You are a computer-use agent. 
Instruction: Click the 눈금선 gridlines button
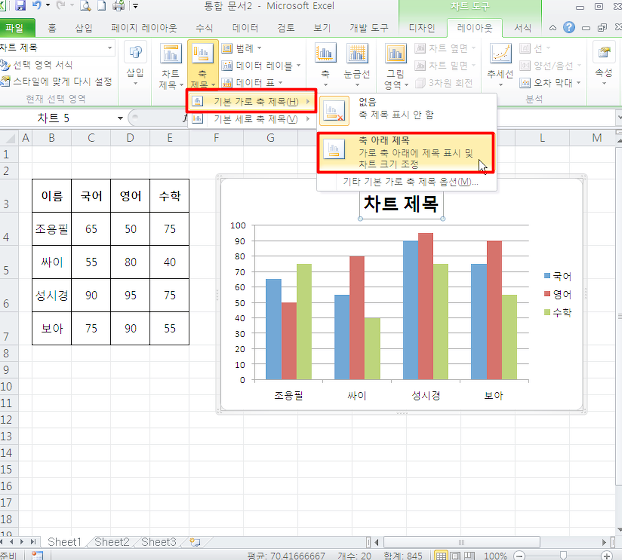coord(357,65)
